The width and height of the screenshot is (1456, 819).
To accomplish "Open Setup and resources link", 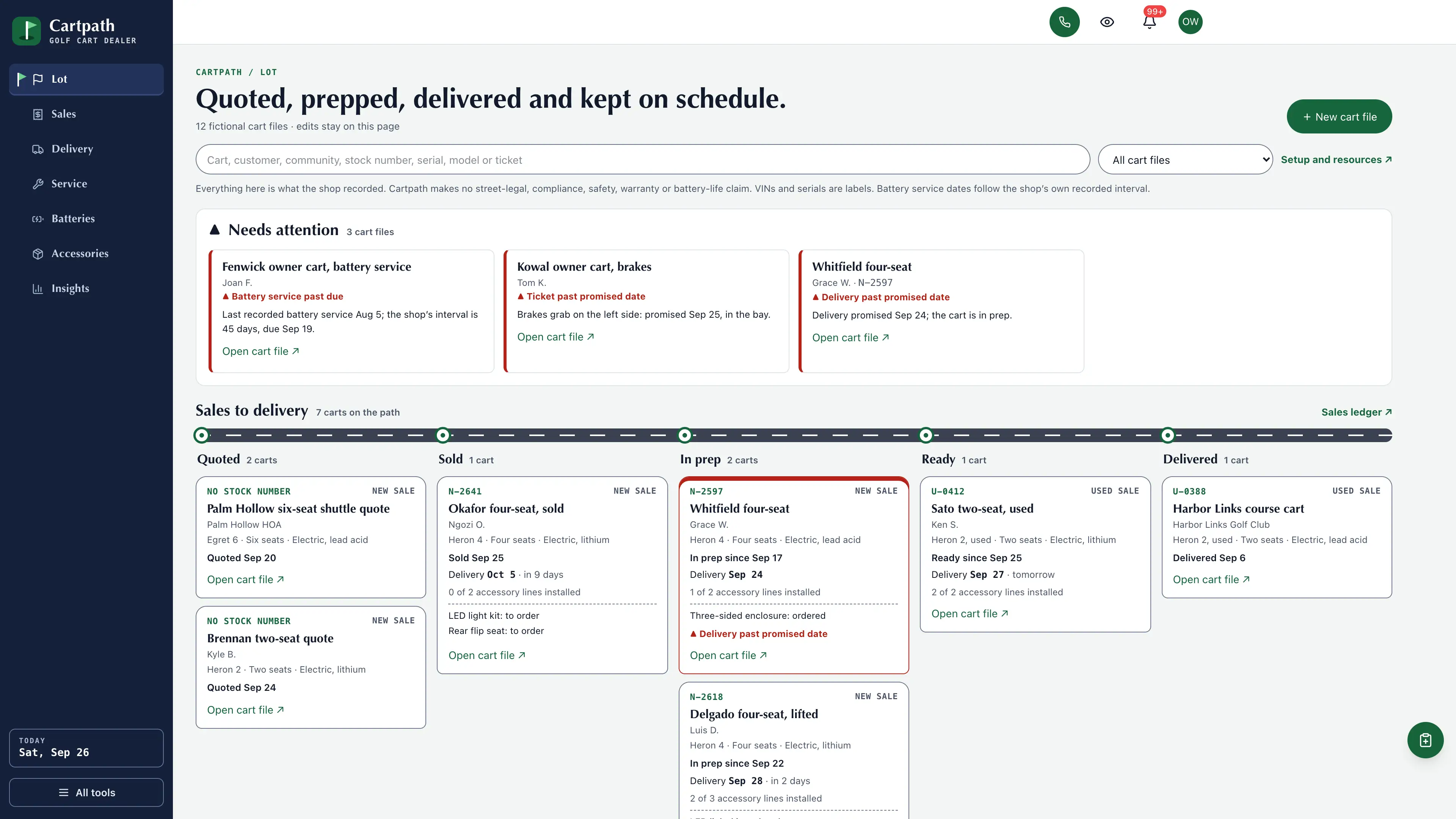I will click(x=1336, y=159).
